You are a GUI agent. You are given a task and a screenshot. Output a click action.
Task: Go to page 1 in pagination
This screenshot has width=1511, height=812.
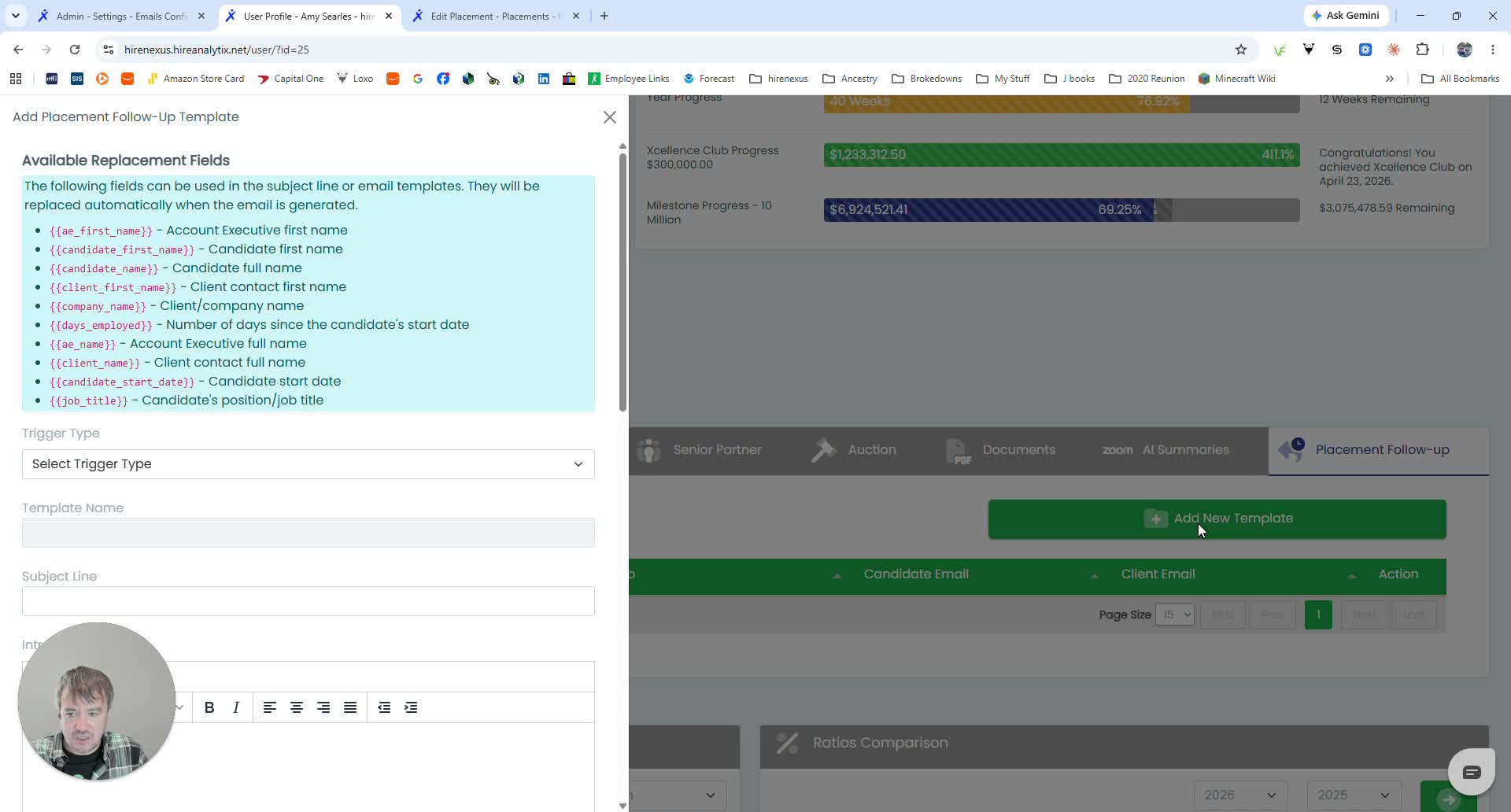click(1318, 615)
